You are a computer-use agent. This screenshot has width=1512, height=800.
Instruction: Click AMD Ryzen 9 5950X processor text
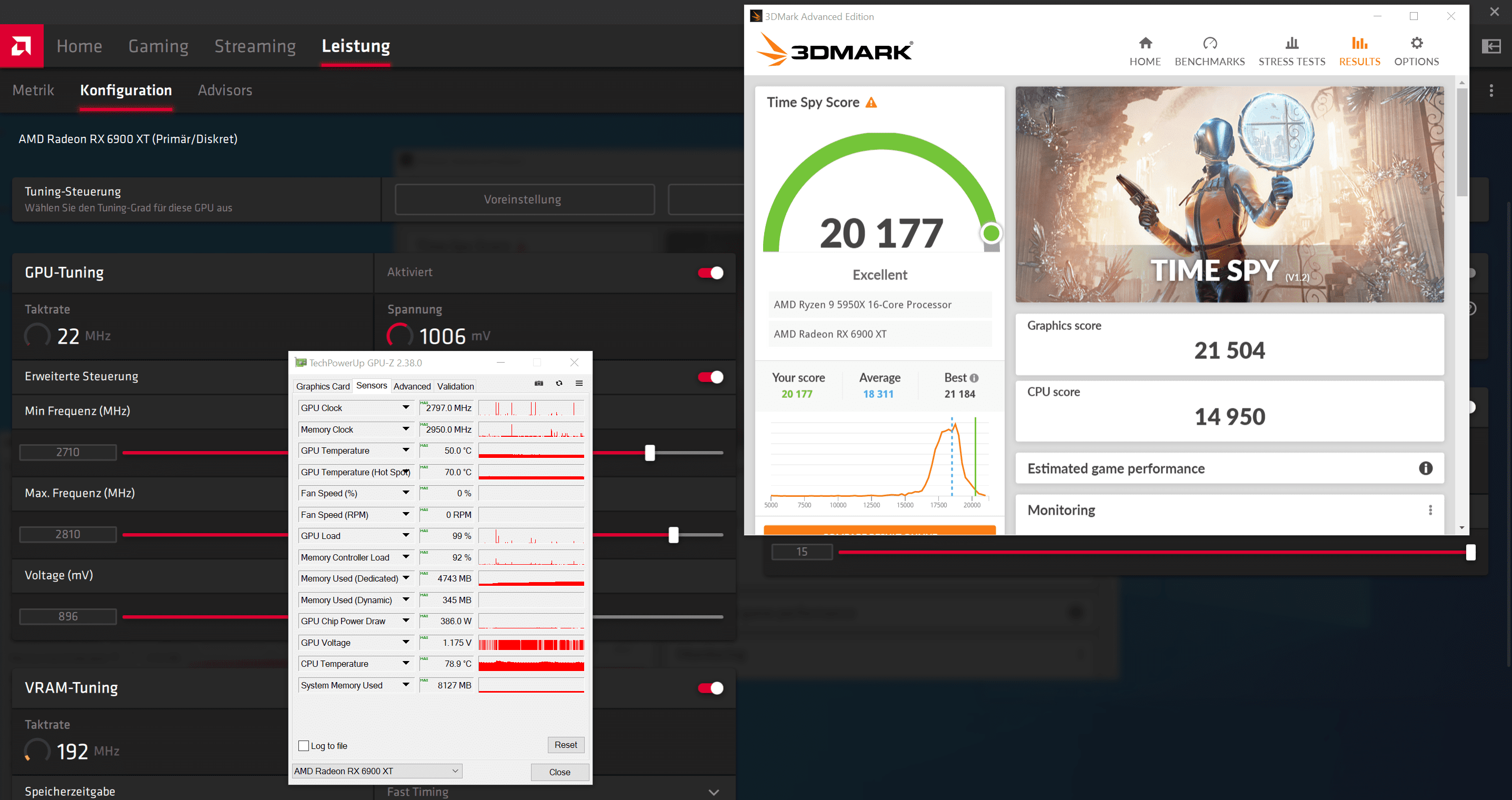click(x=862, y=305)
